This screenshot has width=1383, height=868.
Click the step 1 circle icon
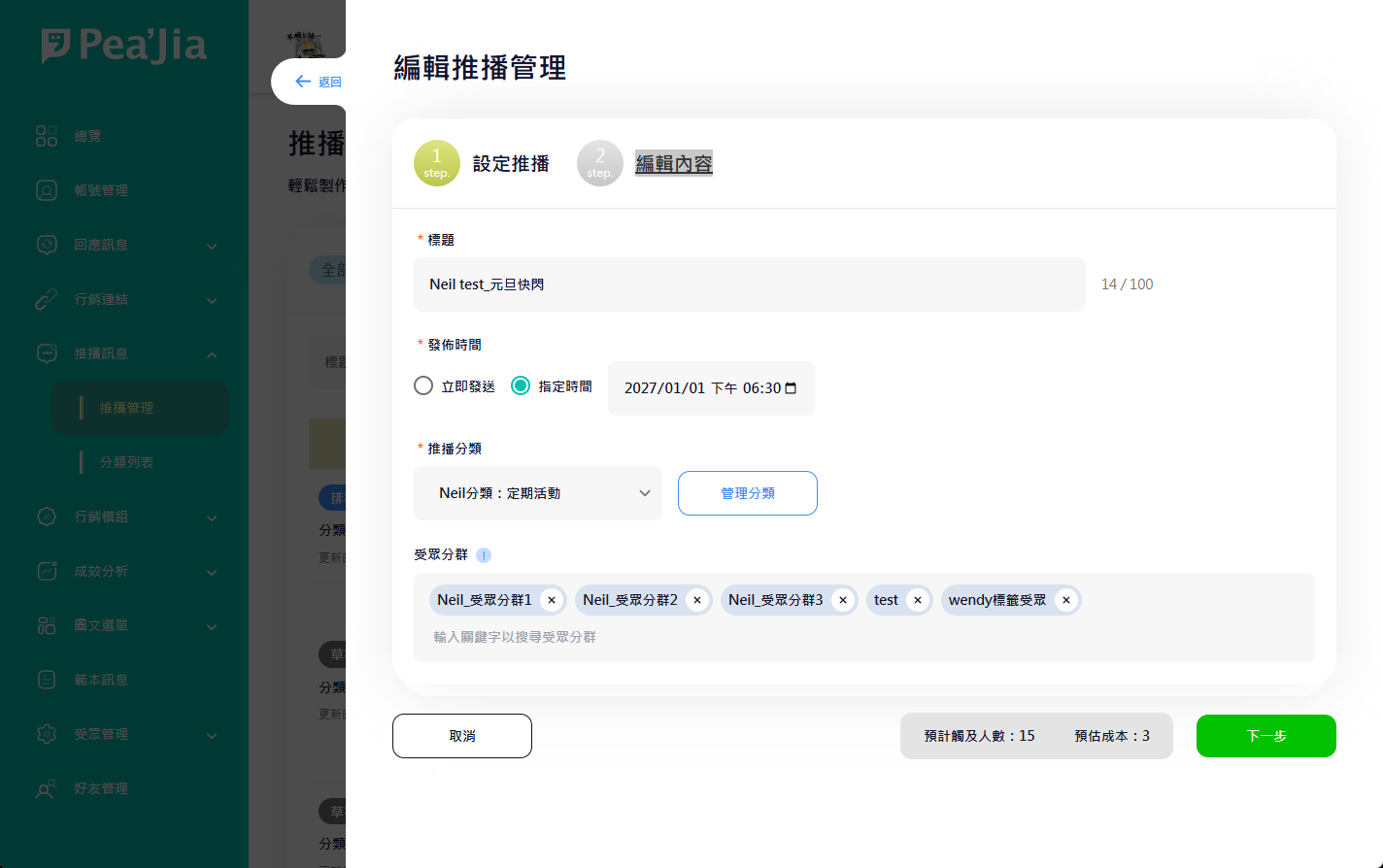coord(436,163)
